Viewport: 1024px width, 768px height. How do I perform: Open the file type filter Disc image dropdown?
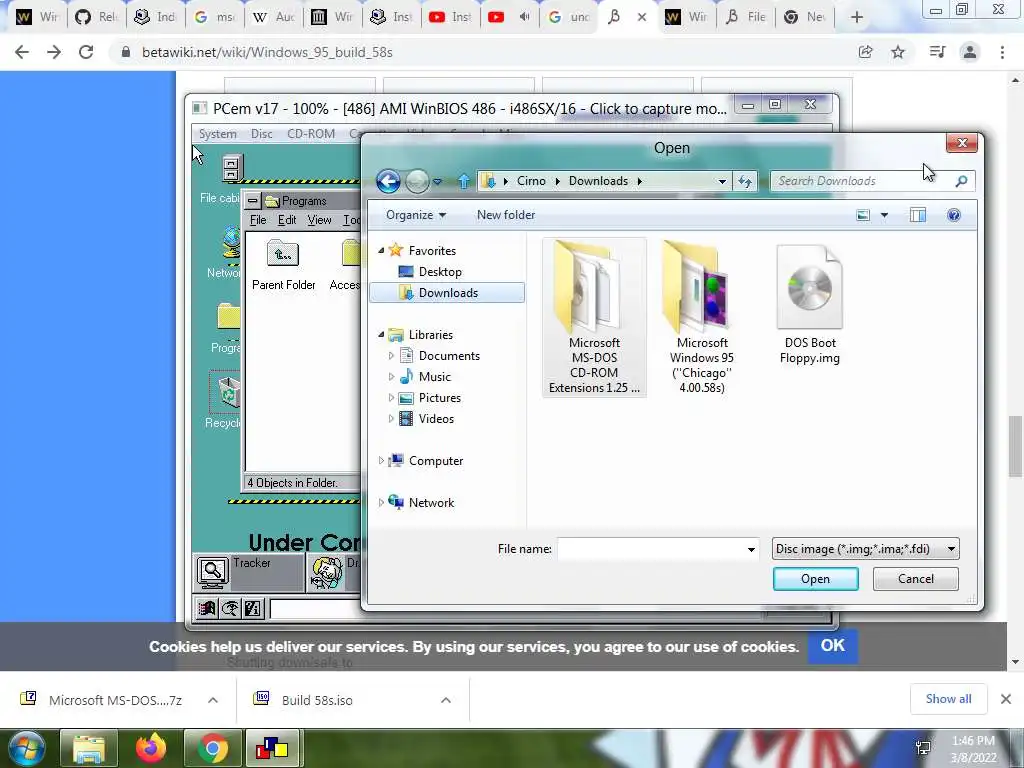952,549
